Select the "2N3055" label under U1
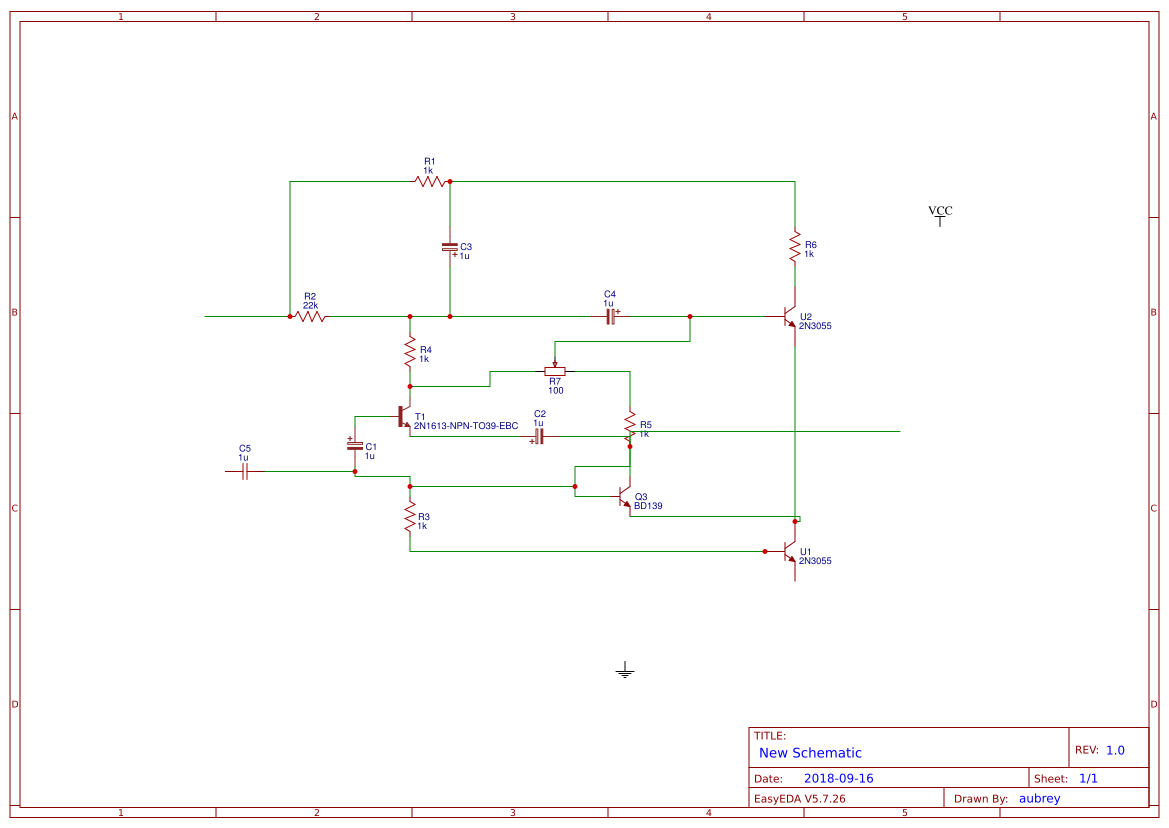This screenshot has width=1169, height=828. tap(815, 561)
